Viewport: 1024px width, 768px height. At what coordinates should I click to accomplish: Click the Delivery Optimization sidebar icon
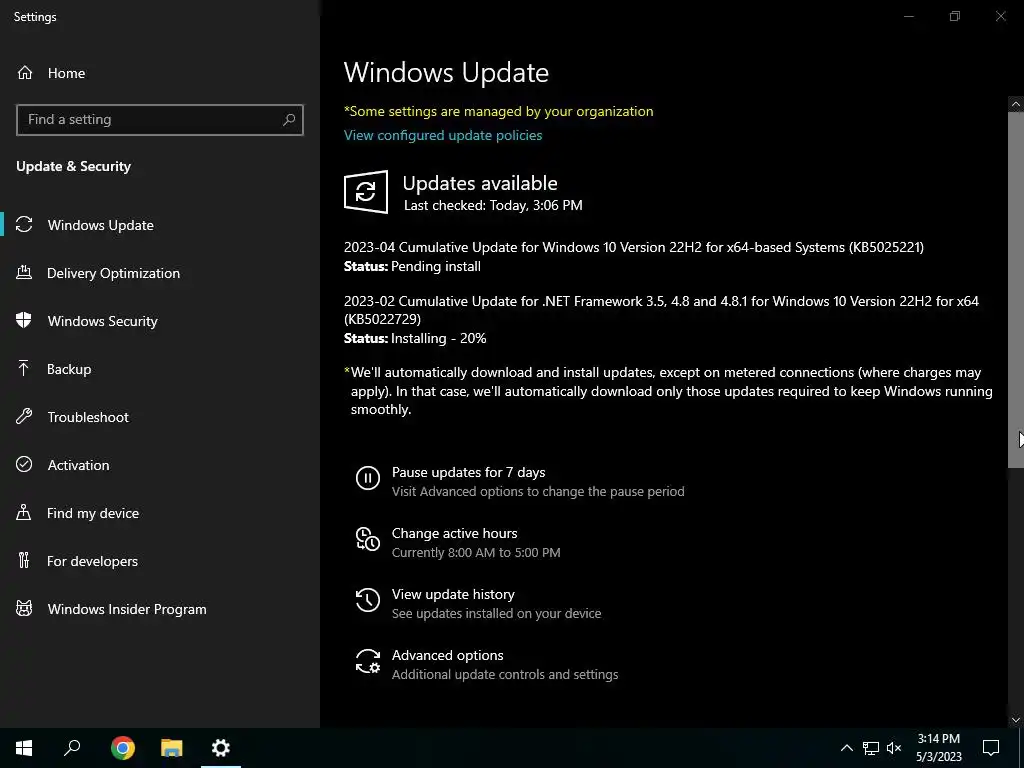24,273
